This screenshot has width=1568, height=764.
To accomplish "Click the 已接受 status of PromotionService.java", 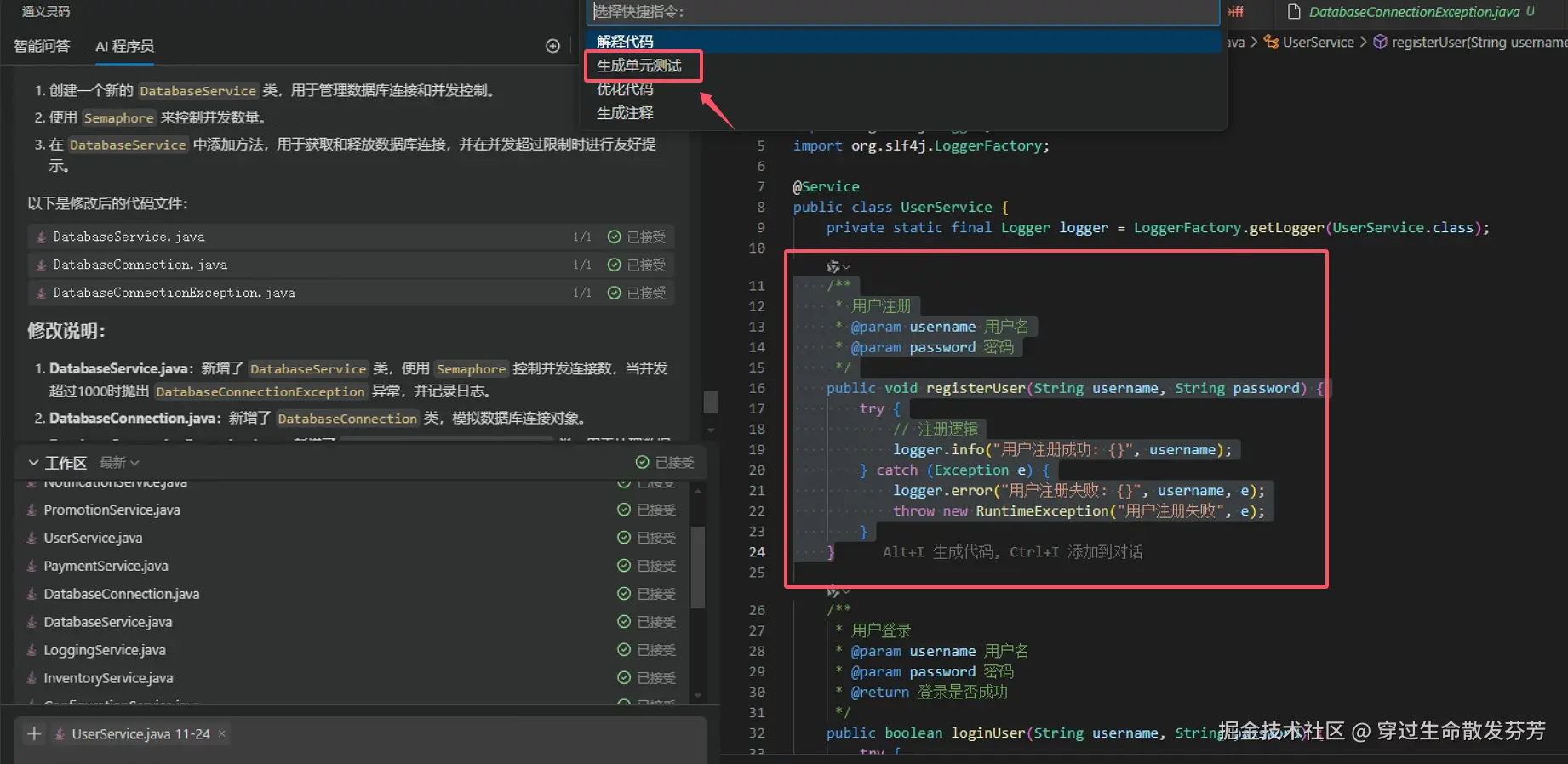I will point(656,510).
